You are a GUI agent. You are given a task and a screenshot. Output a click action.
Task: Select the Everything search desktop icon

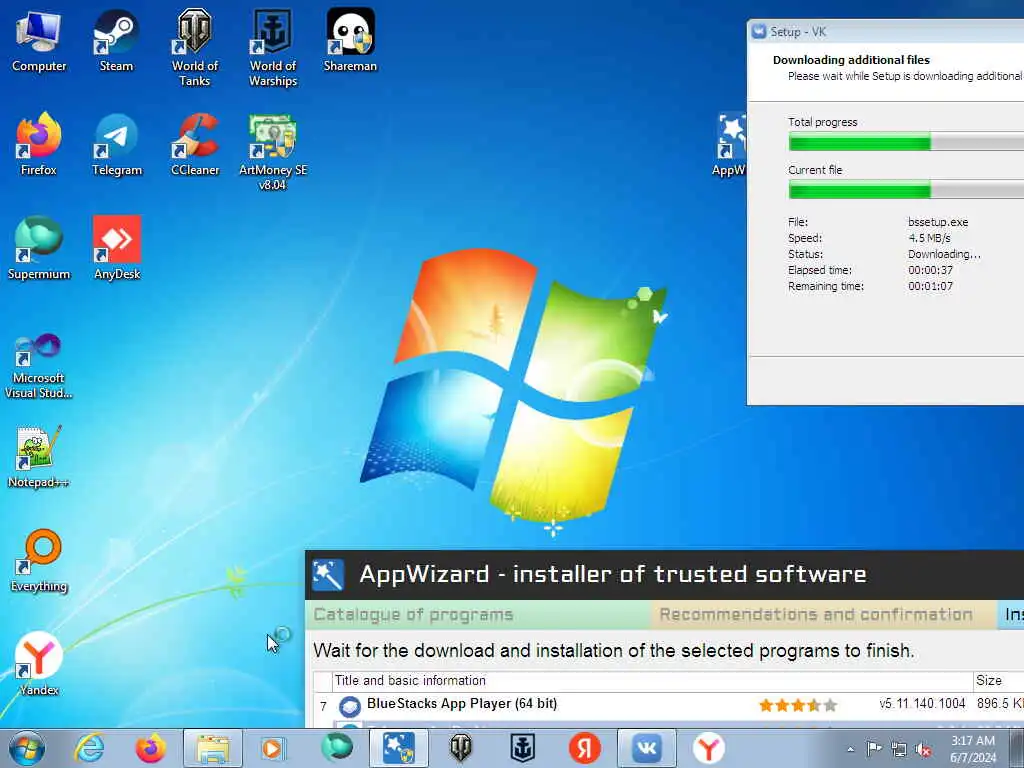pos(39,560)
